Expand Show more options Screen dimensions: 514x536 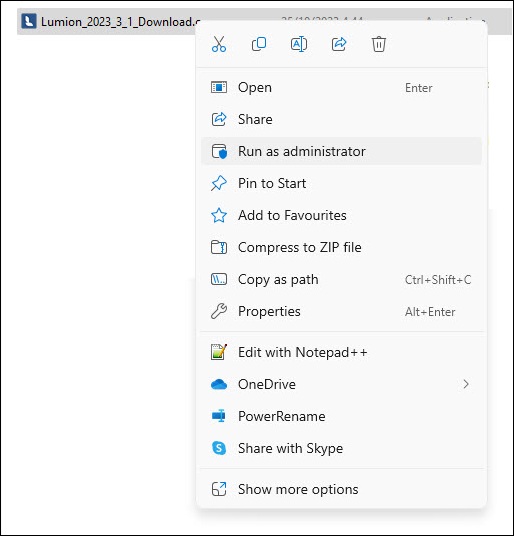click(341, 489)
